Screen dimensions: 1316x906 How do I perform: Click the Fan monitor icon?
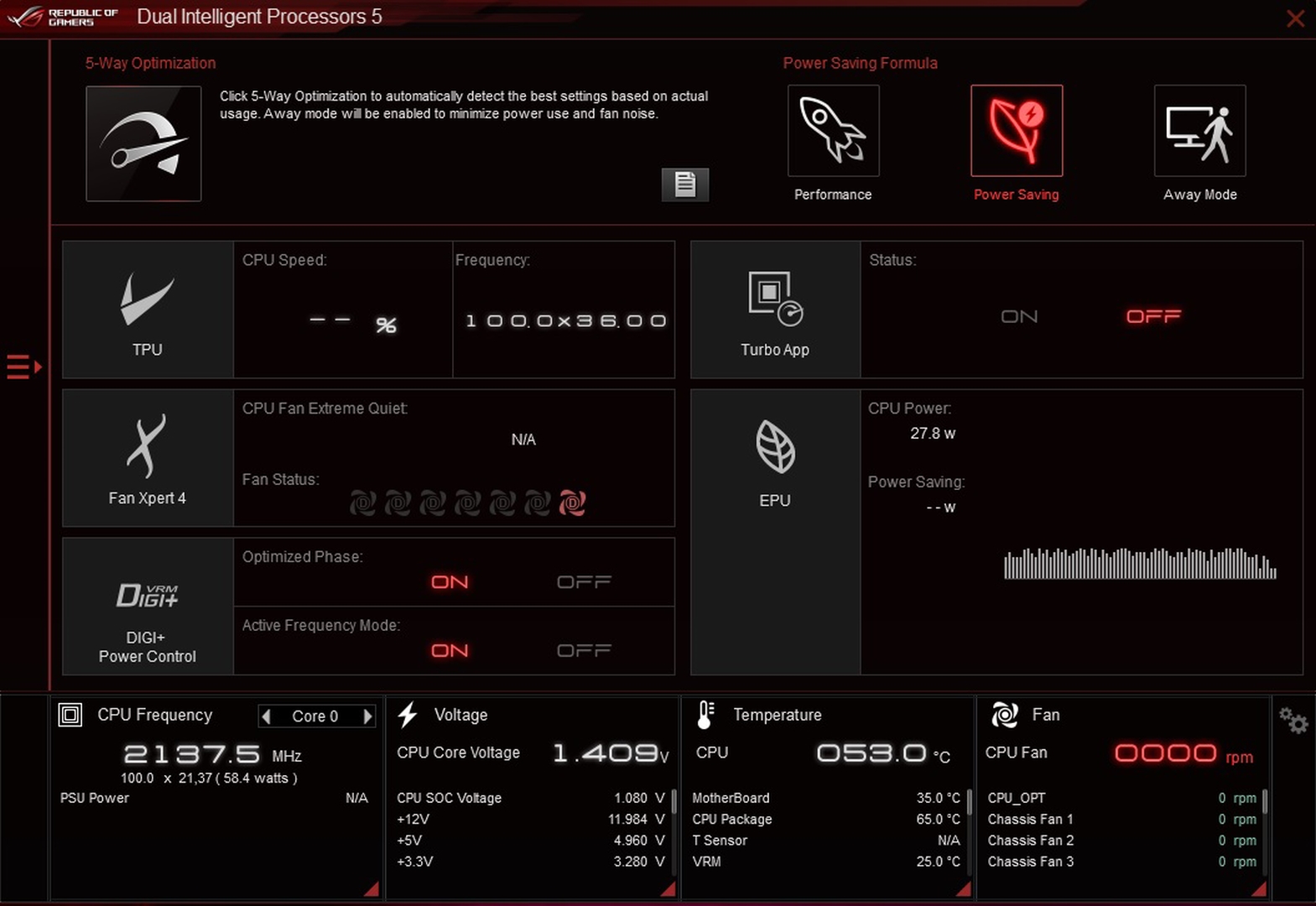1005,715
